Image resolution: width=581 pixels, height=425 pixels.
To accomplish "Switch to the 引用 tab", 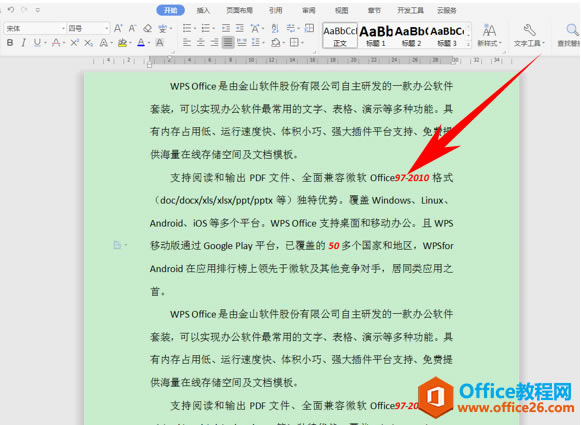I will pos(276,10).
